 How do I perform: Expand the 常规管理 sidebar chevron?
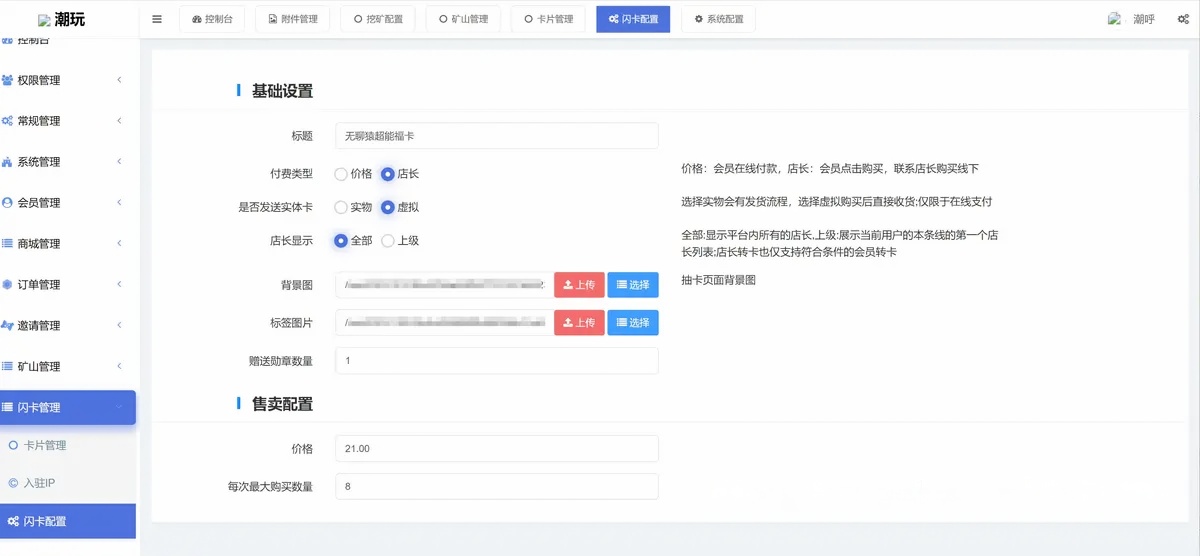tap(119, 121)
